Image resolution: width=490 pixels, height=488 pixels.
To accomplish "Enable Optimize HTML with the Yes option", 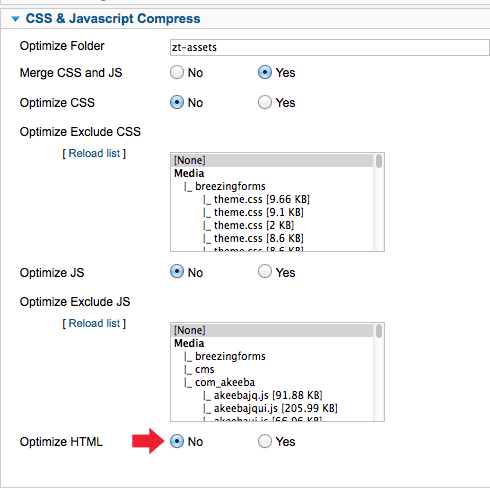I will pos(265,441).
